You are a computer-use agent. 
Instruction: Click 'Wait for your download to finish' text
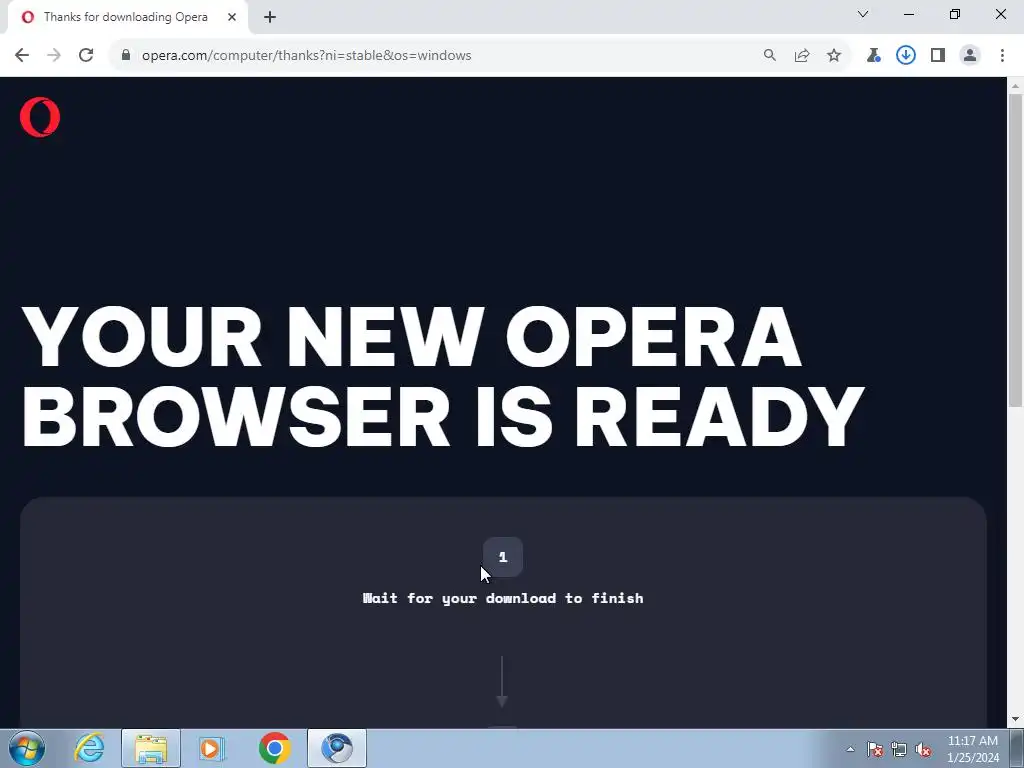pos(503,598)
